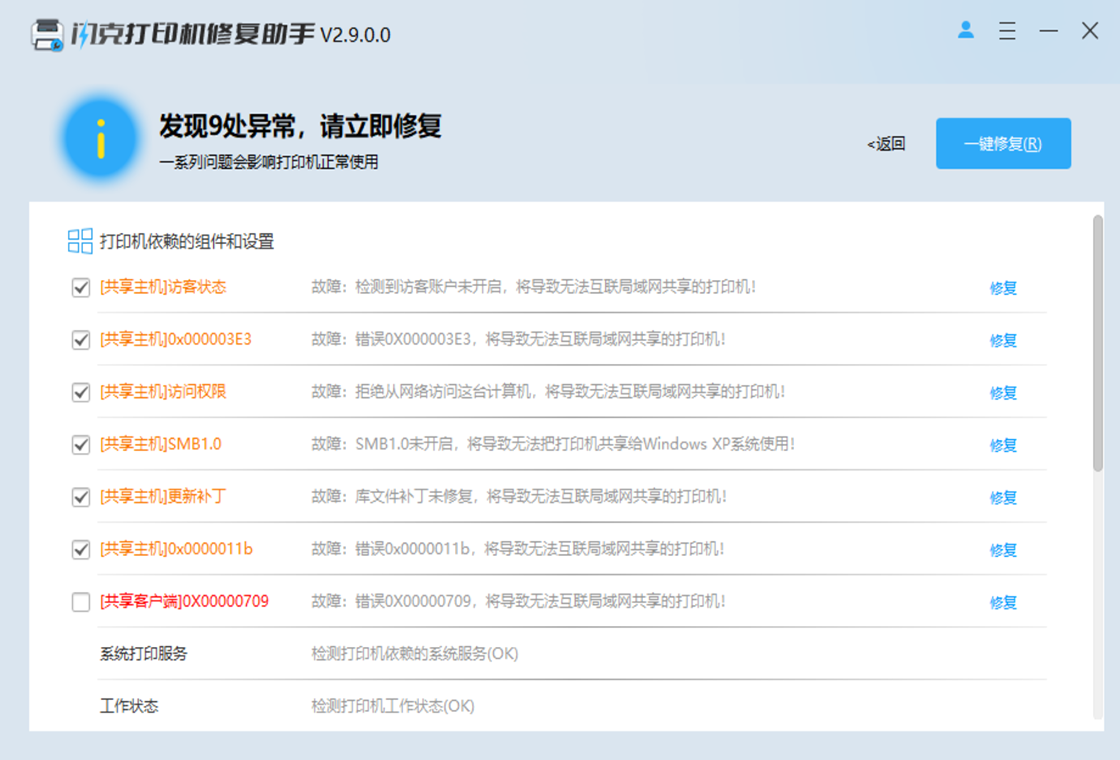Screen dimensions: 1120x760
Task: Click the 一键修复 button
Action: point(1003,144)
